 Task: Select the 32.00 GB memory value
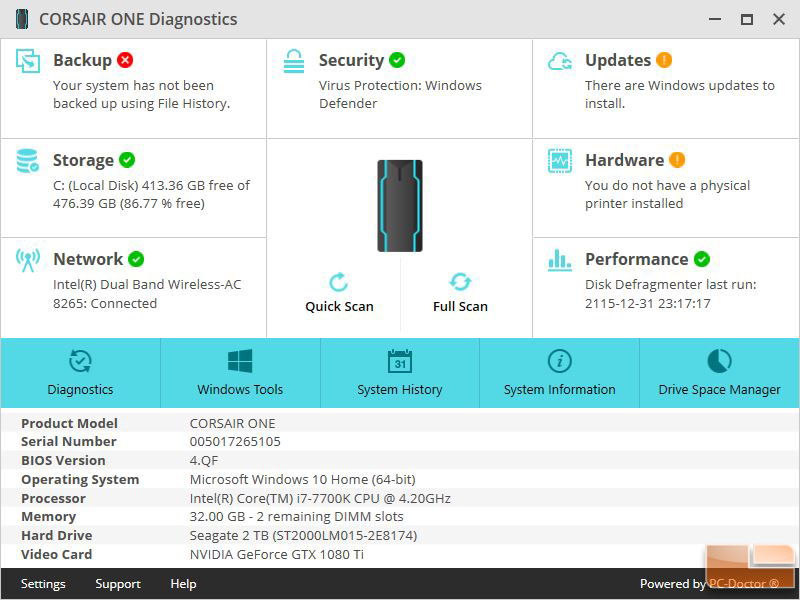296,517
